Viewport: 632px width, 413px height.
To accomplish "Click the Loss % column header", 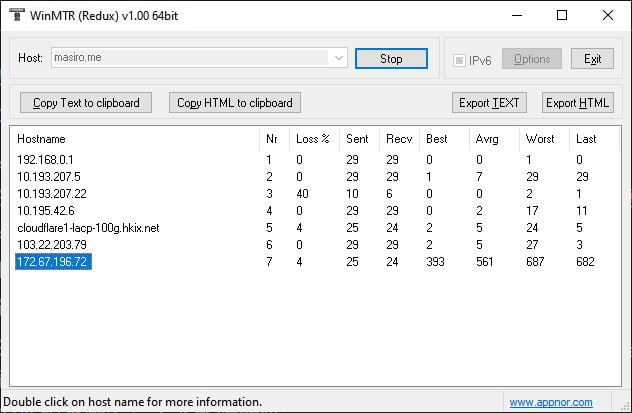I will (312, 139).
